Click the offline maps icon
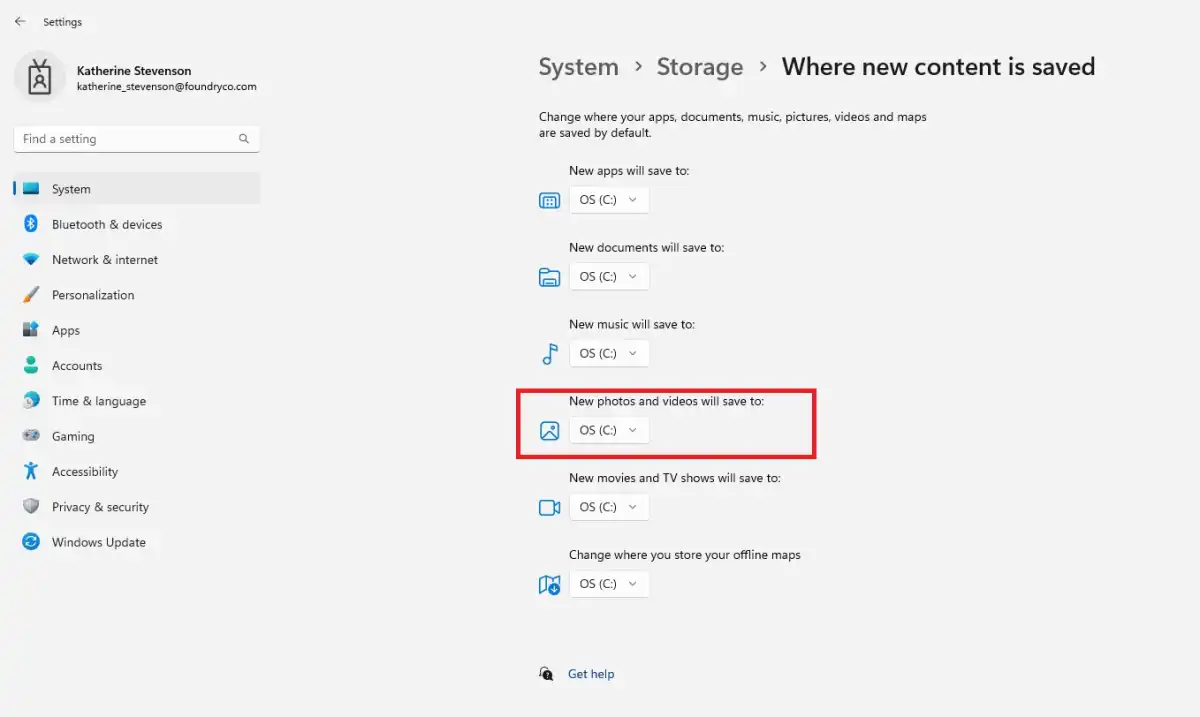Image resolution: width=1200 pixels, height=717 pixels. click(x=549, y=584)
